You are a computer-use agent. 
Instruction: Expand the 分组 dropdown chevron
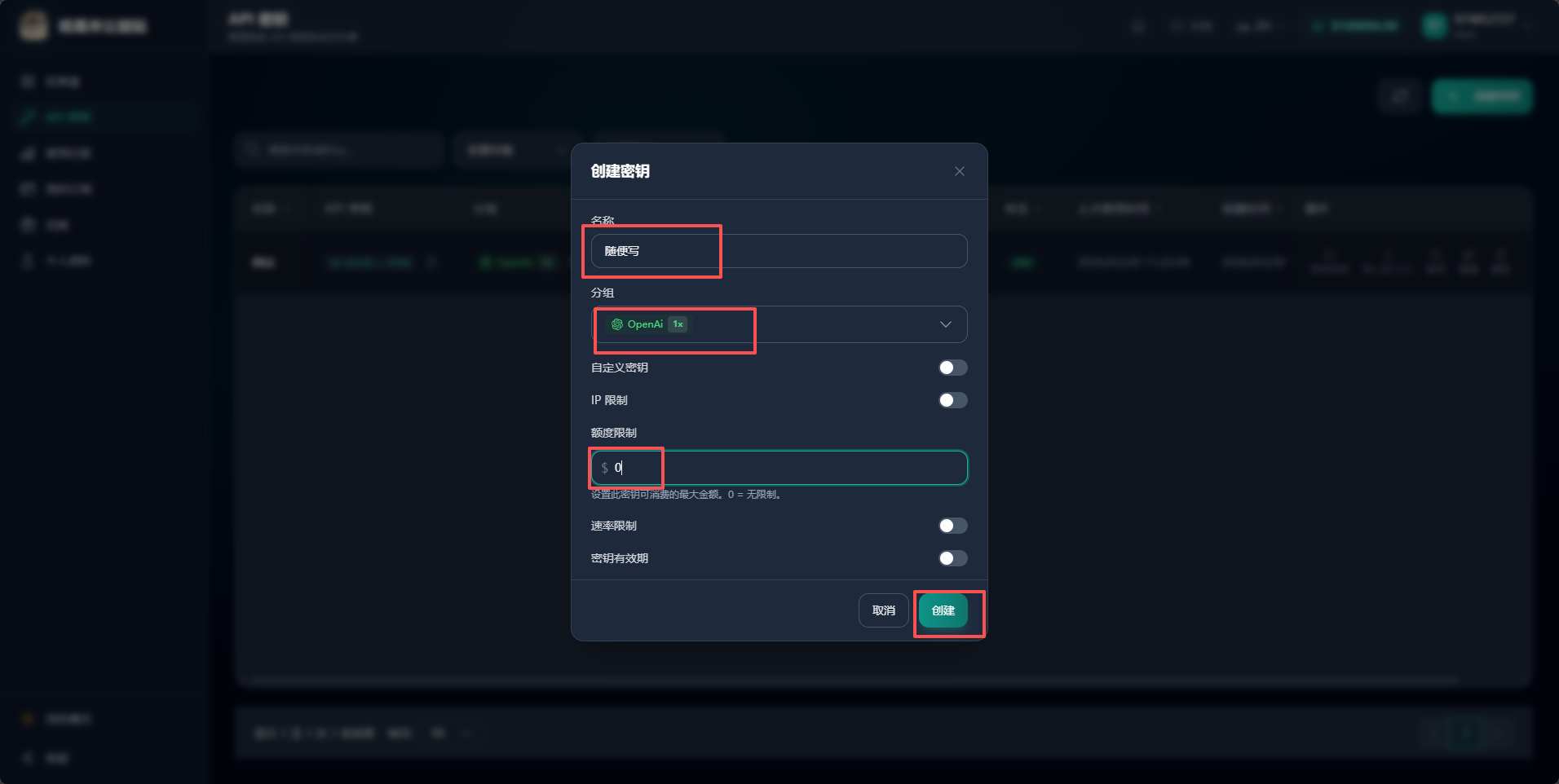(946, 324)
